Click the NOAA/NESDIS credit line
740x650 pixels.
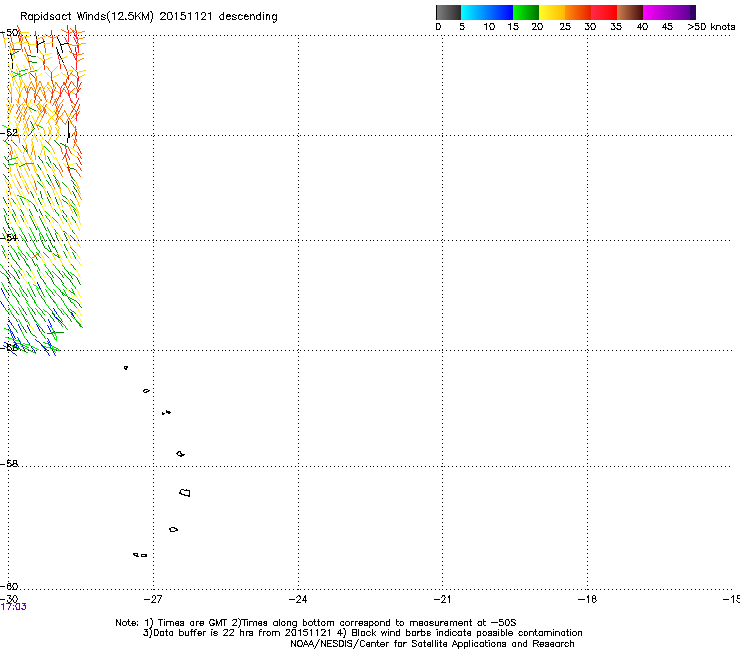pos(432,644)
